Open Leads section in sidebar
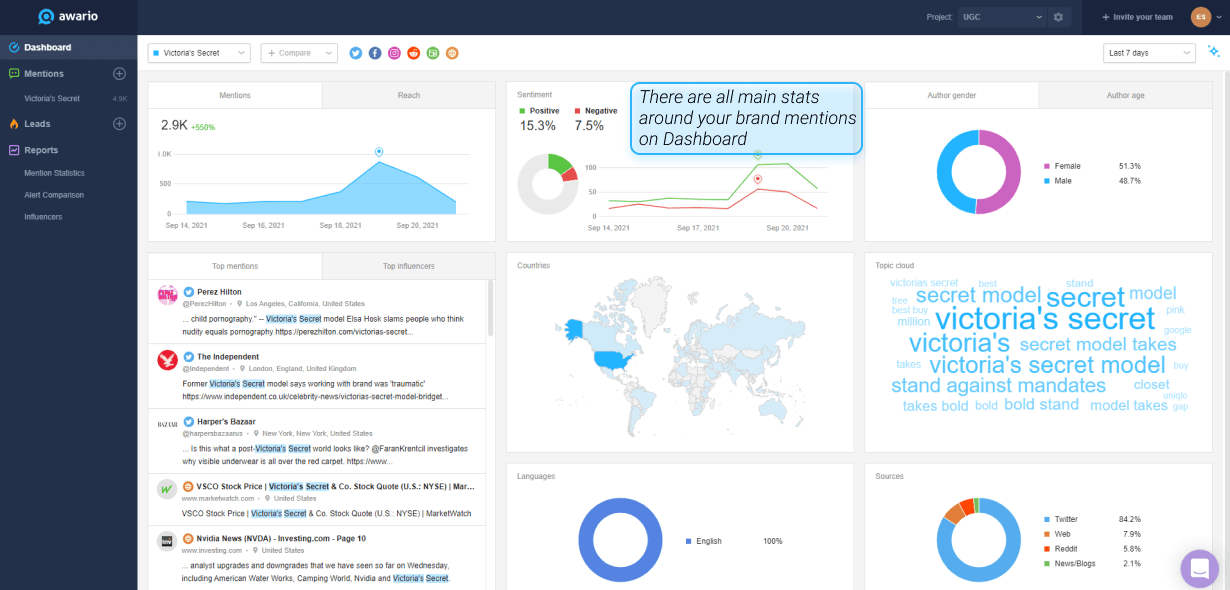Viewport: 1230px width, 590px height. 37,124
